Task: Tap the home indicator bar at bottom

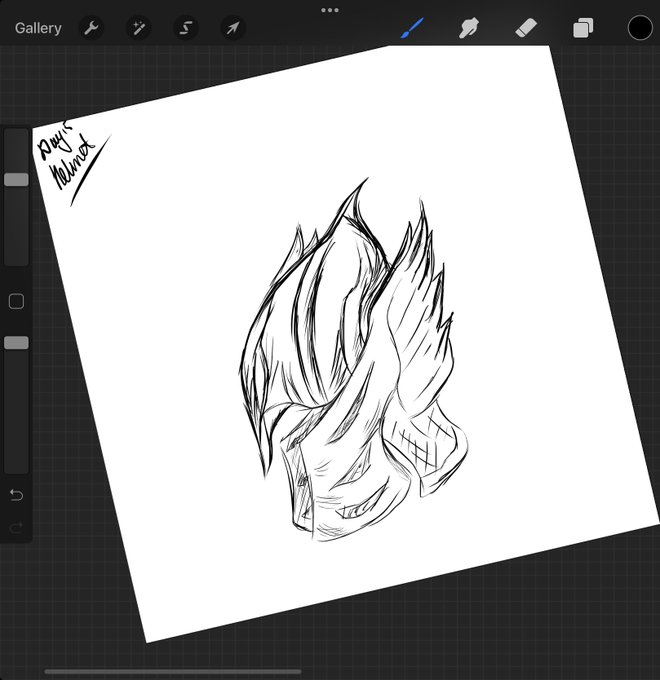Action: click(173, 672)
